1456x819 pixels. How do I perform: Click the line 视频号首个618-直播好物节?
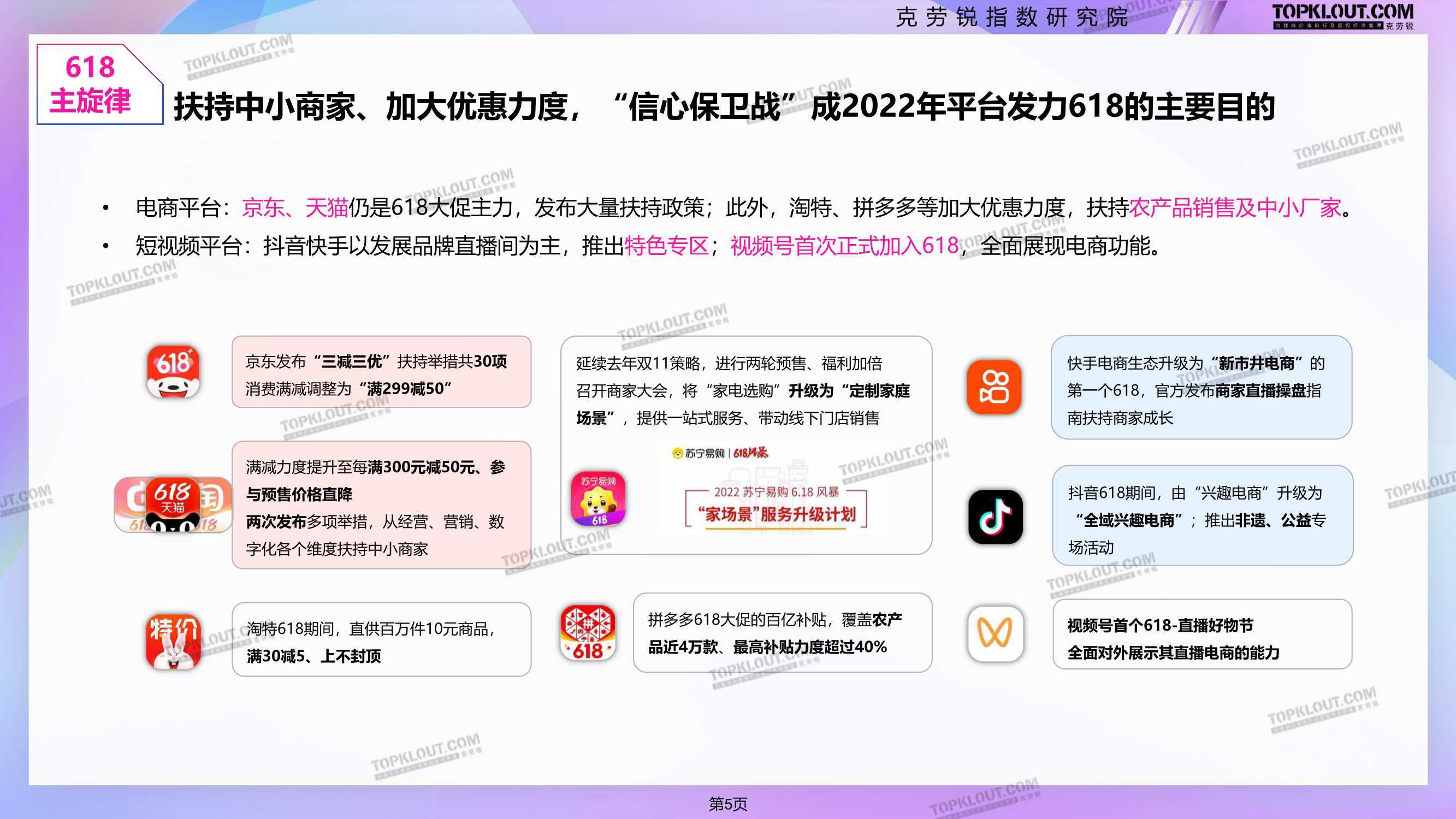click(1160, 626)
